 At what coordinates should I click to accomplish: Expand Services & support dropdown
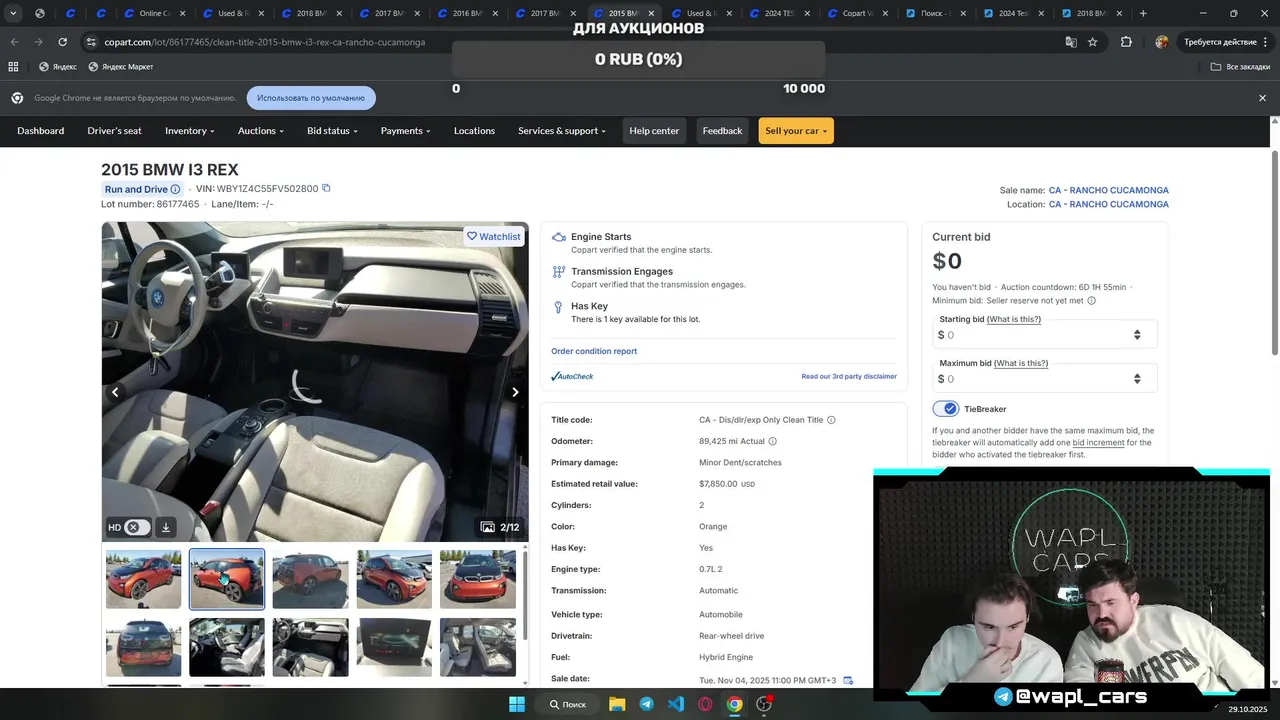pos(562,131)
